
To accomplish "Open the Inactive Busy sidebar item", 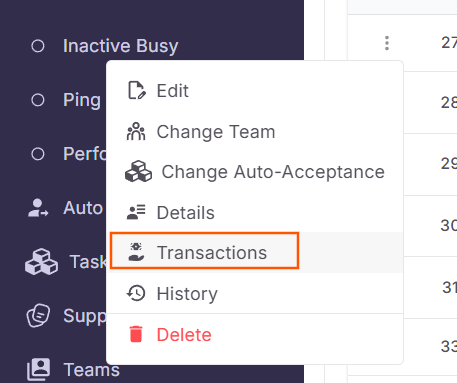I will 120,46.
